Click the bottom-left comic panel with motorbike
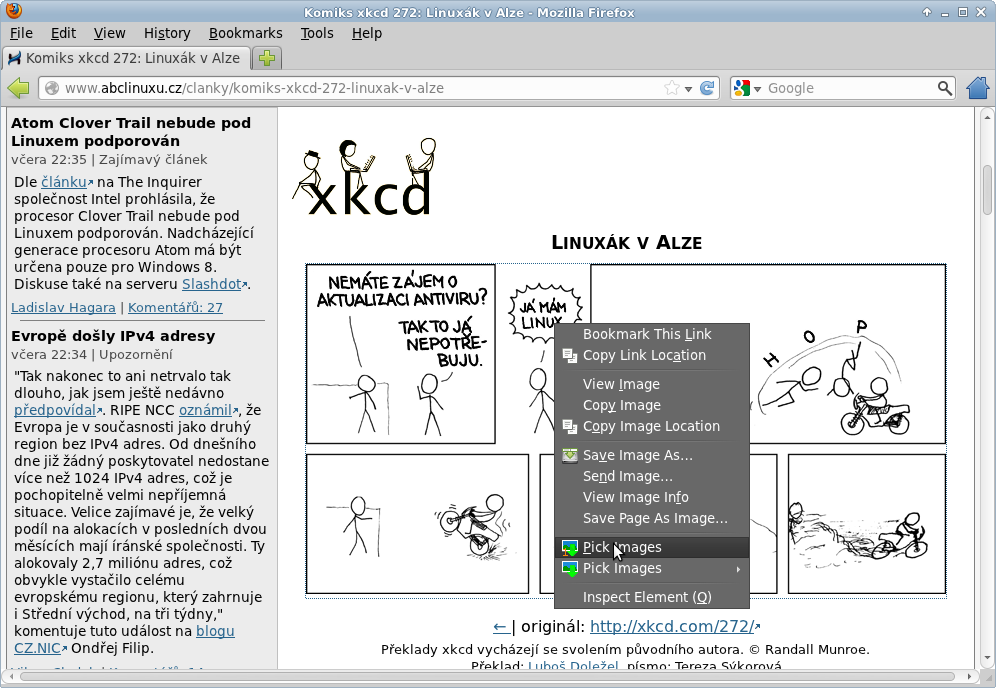The width and height of the screenshot is (996, 688). tap(417, 524)
